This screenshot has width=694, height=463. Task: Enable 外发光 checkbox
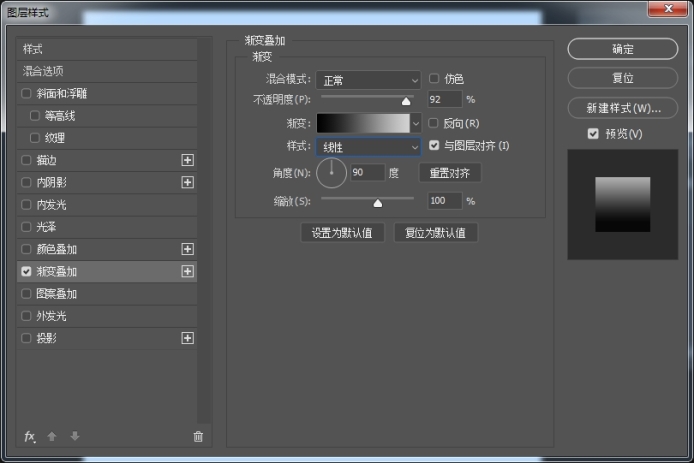pos(26,316)
